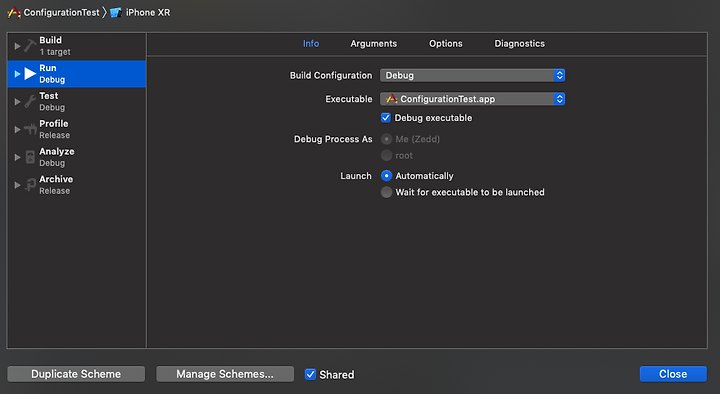Image resolution: width=720 pixels, height=394 pixels.
Task: Open the Diagnostics tab
Action: point(519,44)
